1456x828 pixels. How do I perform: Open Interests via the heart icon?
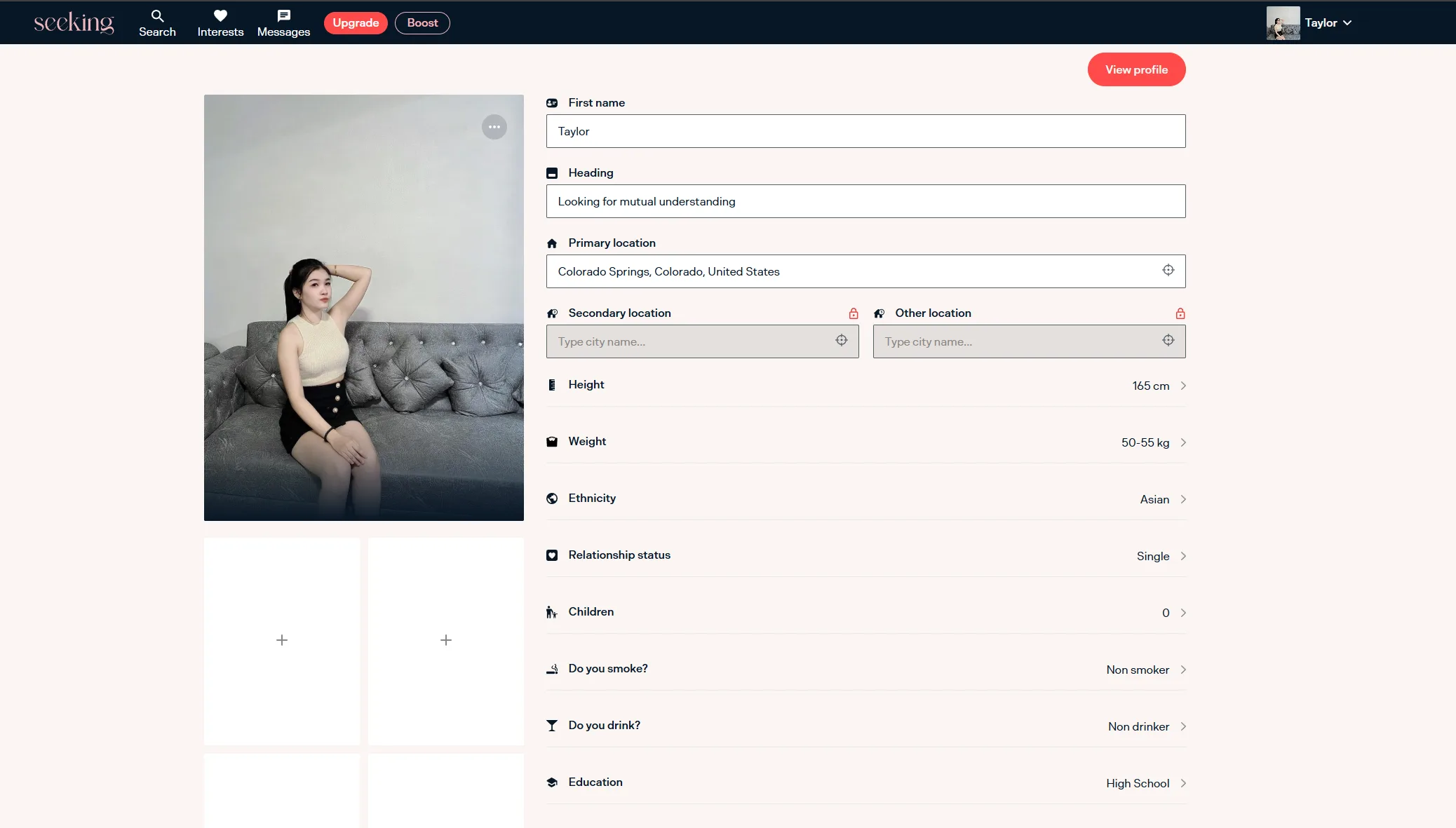pos(220,15)
